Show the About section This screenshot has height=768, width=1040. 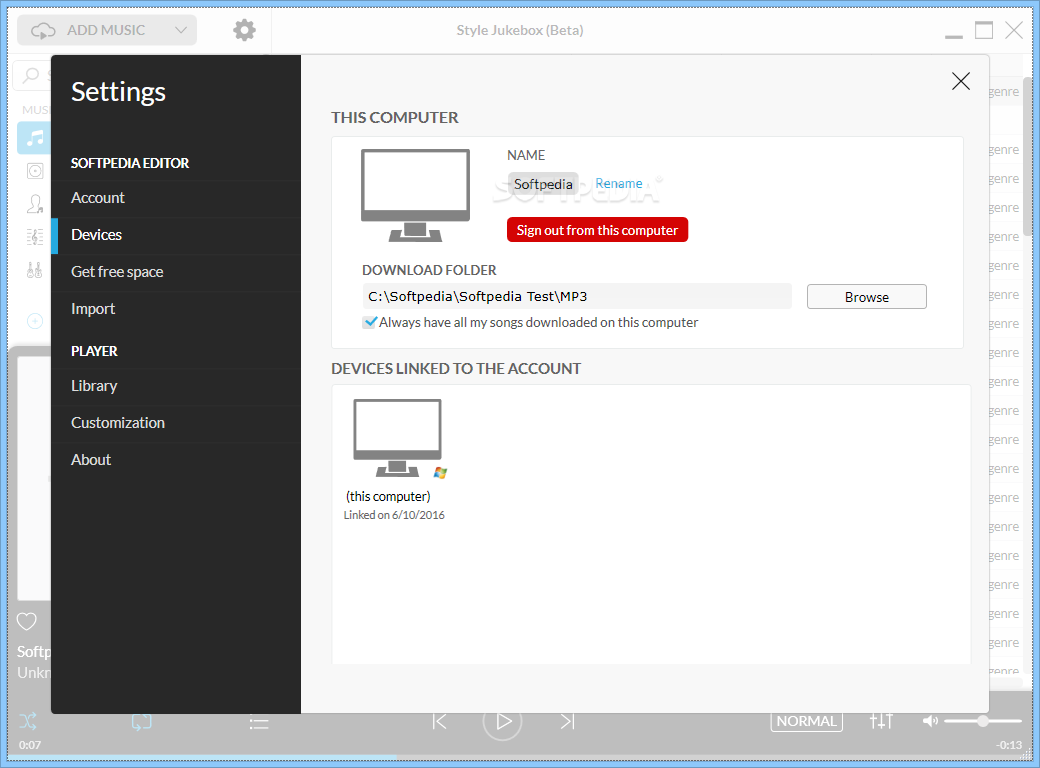coord(176,460)
